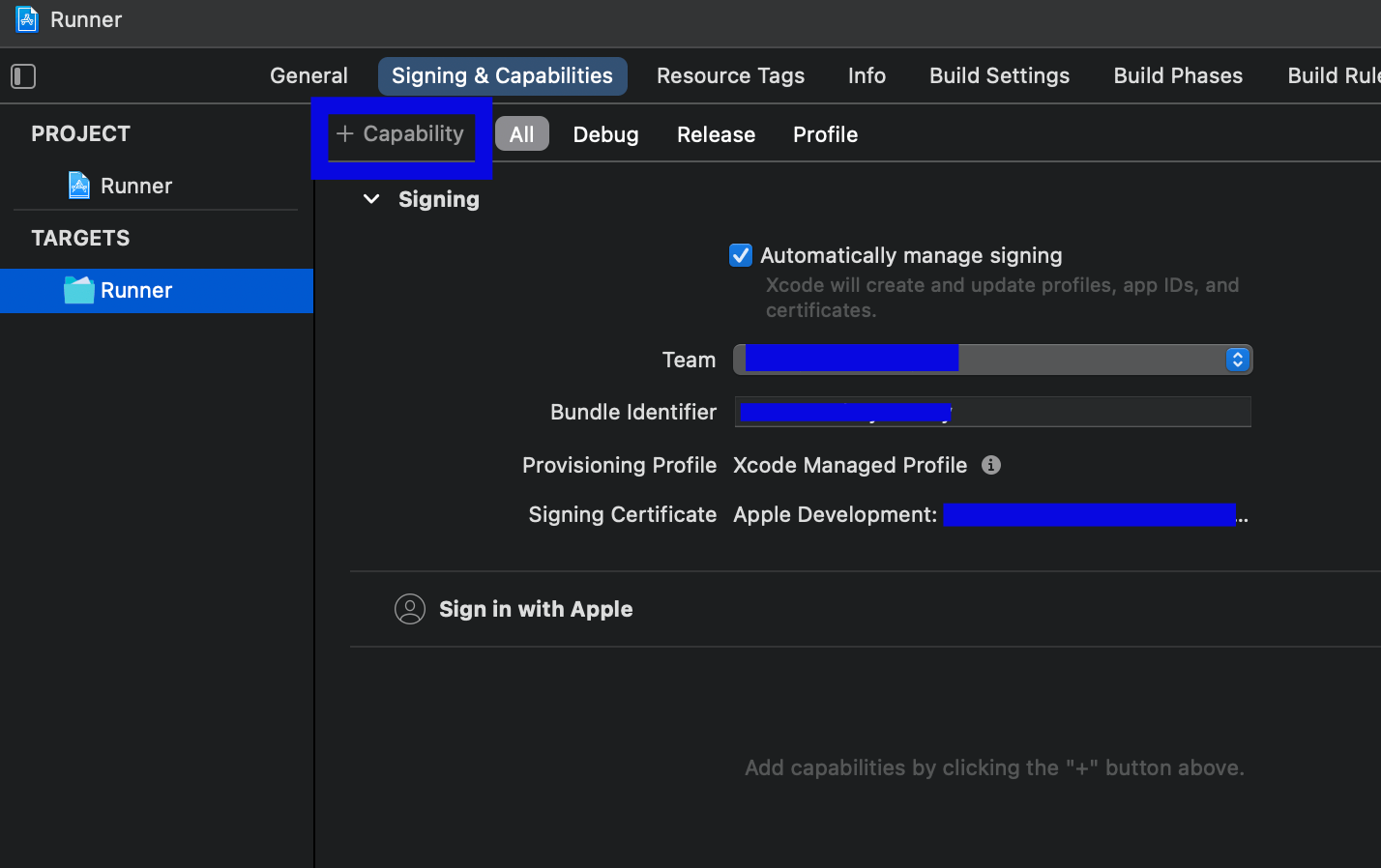1381x868 pixels.
Task: Go to the Info tab
Action: pyautogui.click(x=867, y=75)
